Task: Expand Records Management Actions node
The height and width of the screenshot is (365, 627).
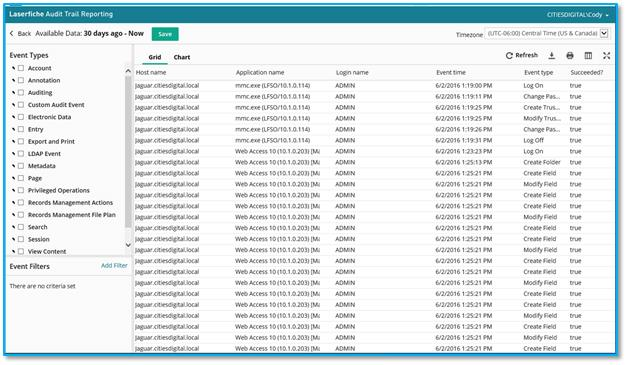Action: coord(13,203)
